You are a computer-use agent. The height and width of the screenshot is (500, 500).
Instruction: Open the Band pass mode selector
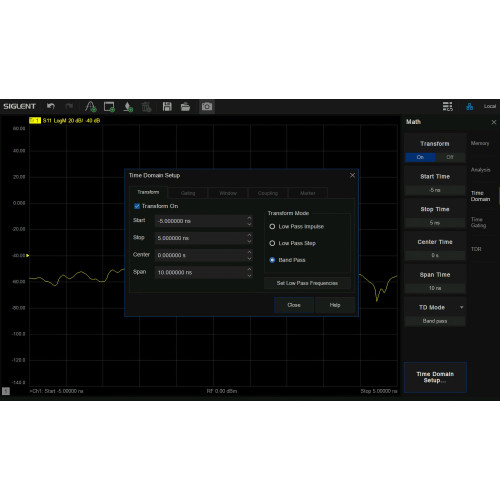click(x=435, y=321)
